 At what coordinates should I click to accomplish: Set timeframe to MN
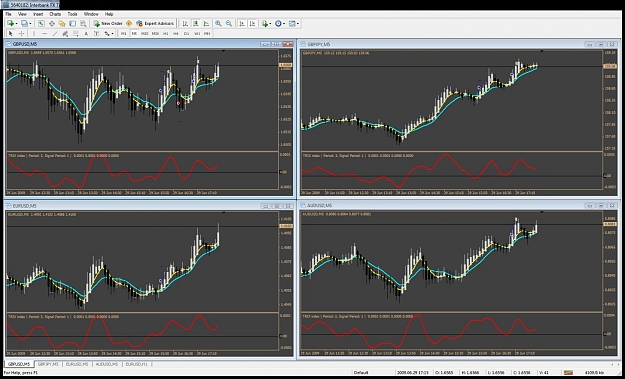coord(207,33)
